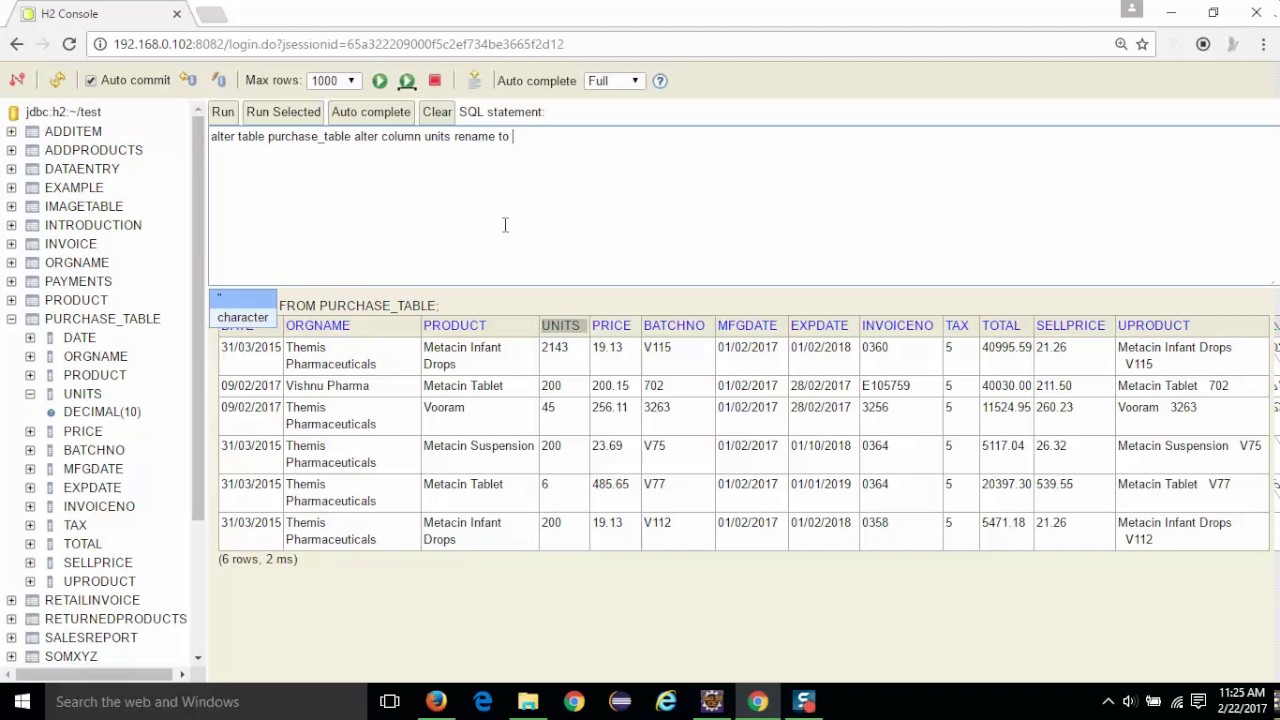The image size is (1280, 720).
Task: Click the red Cancel statement icon
Action: pyautogui.click(x=435, y=81)
